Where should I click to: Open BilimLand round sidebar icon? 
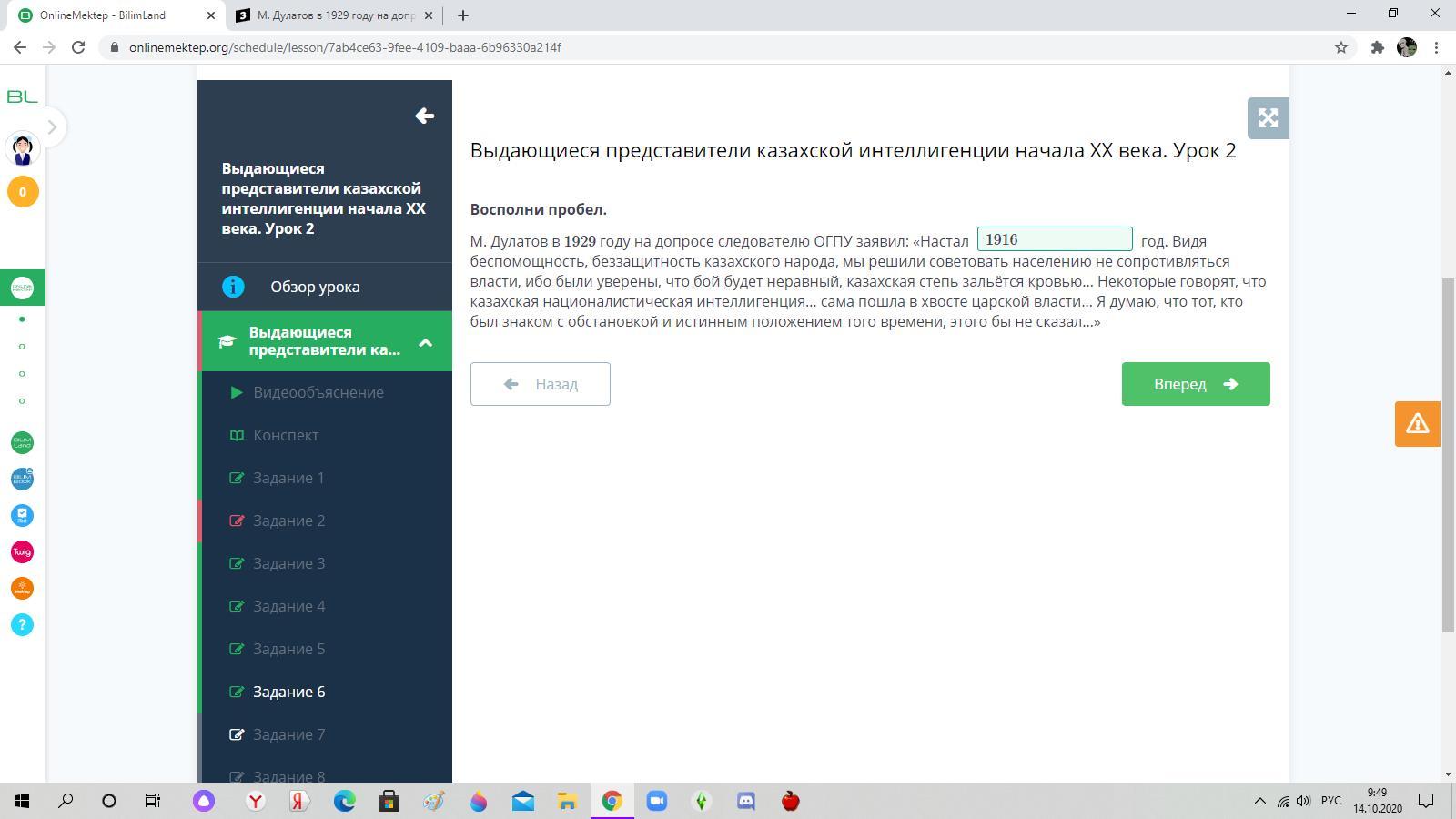coord(23,442)
